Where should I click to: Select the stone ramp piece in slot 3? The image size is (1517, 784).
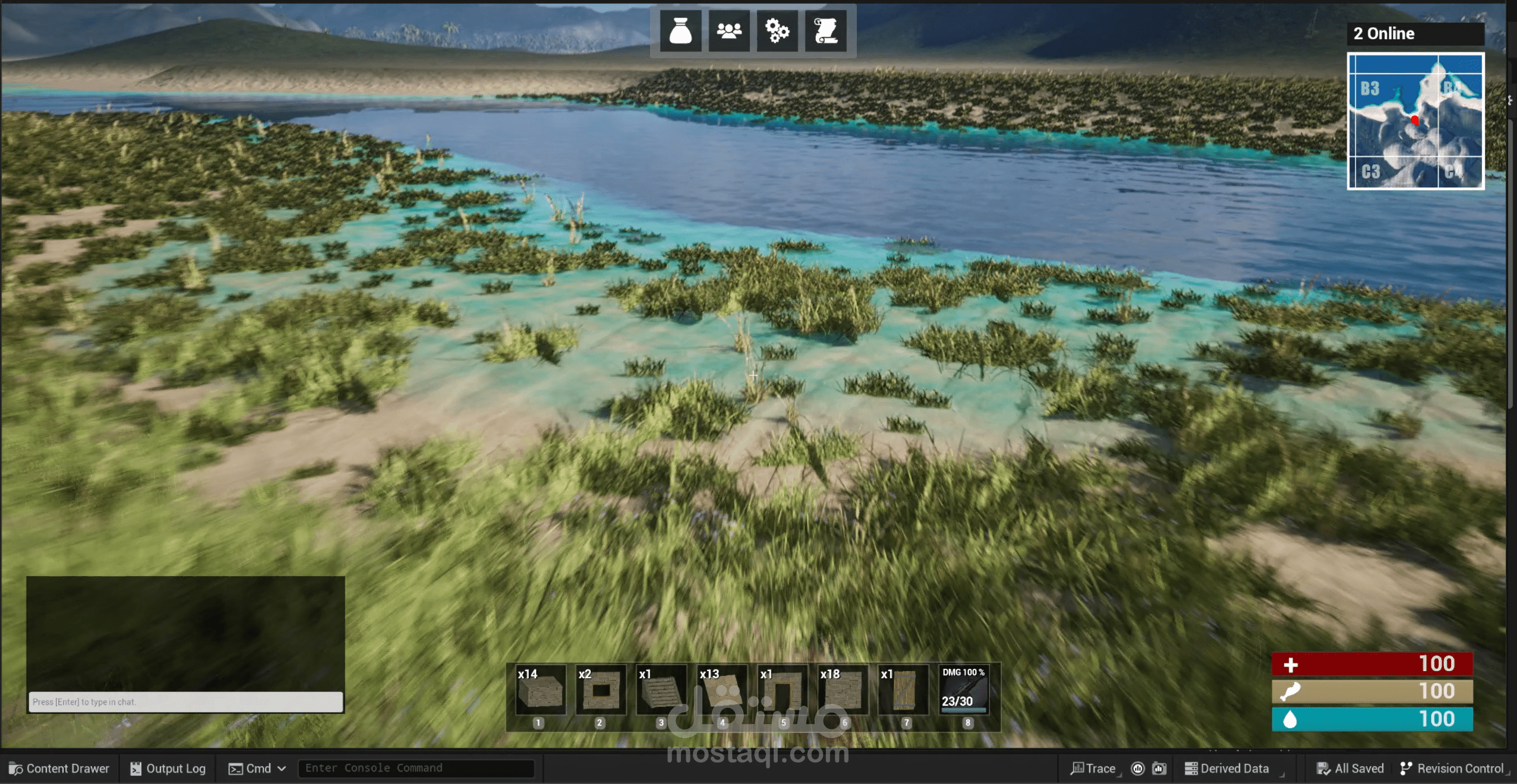pyautogui.click(x=661, y=691)
